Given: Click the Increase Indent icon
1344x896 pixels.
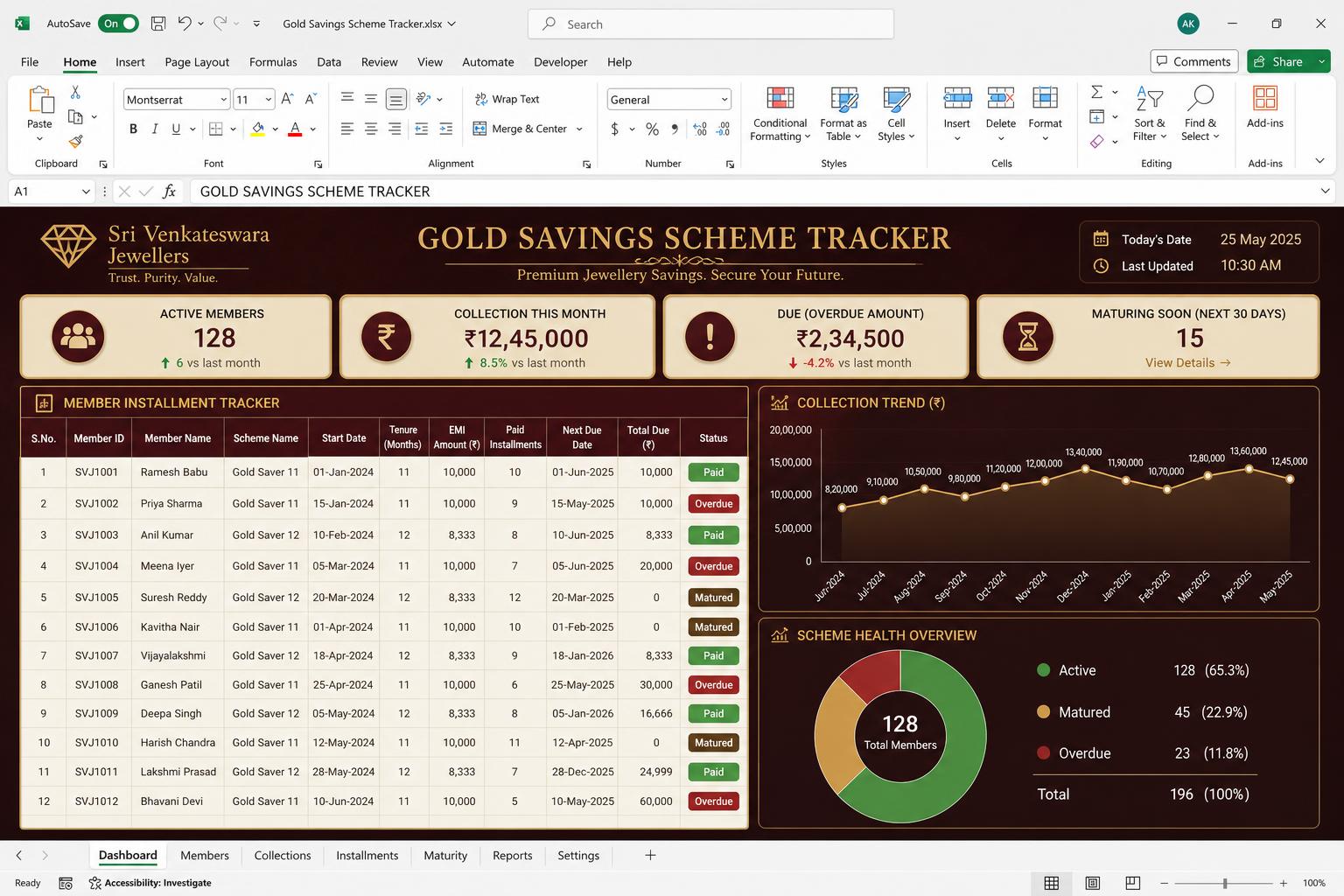Looking at the screenshot, I should tap(445, 129).
